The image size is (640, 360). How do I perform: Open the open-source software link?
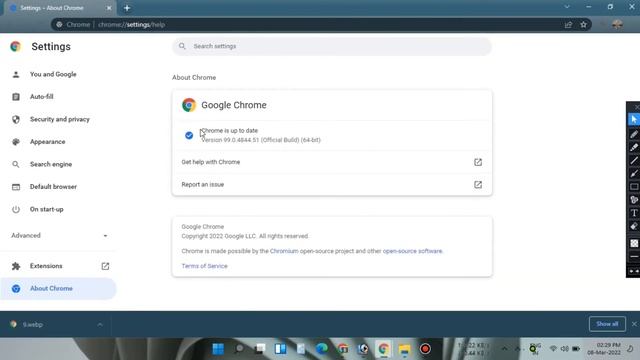(x=412, y=251)
